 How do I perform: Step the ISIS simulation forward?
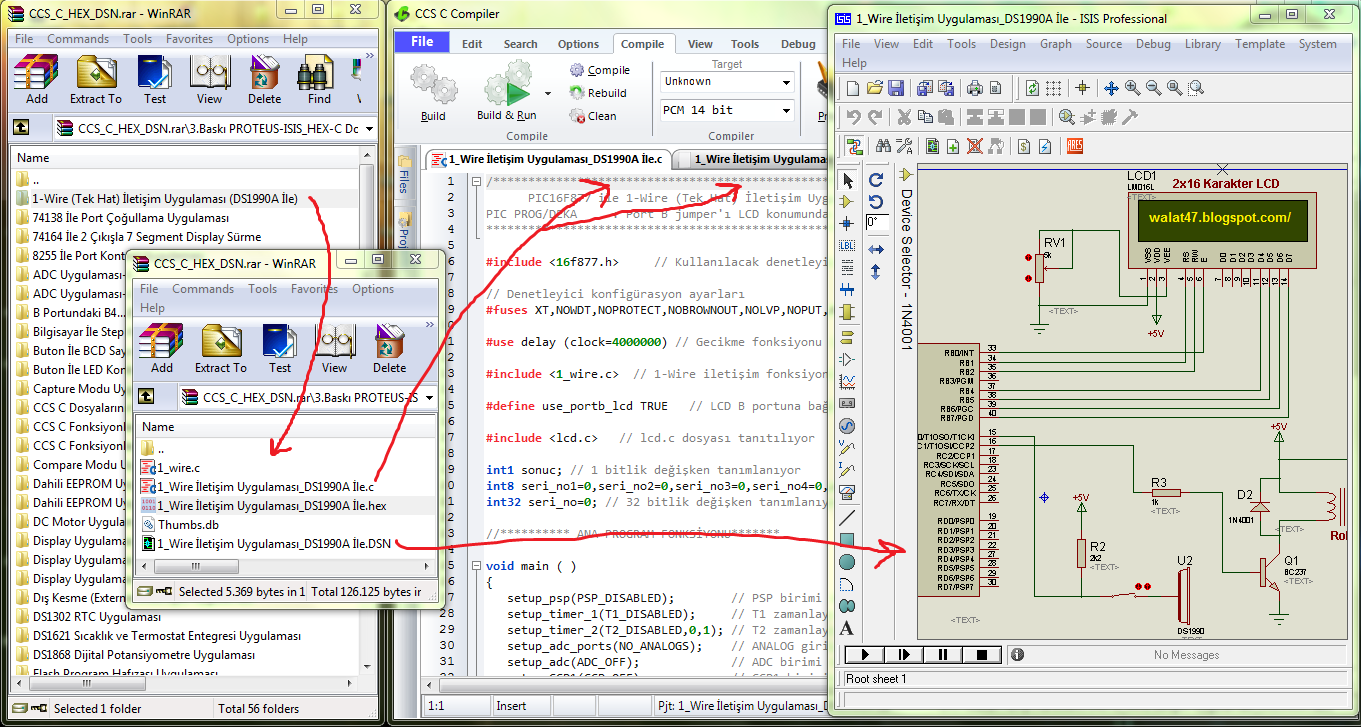(905, 654)
